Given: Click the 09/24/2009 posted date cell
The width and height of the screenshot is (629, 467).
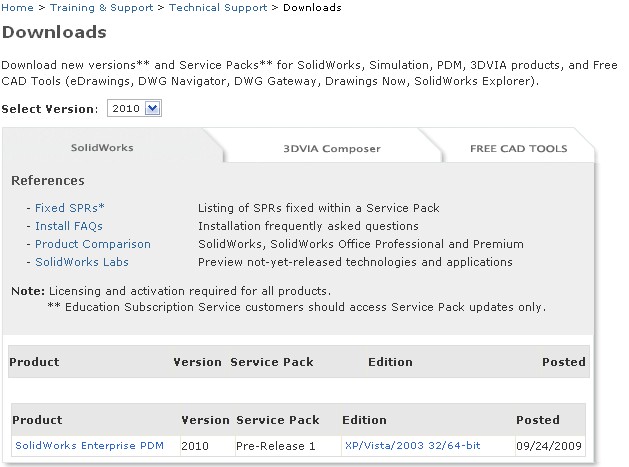Looking at the screenshot, I should [x=545, y=445].
